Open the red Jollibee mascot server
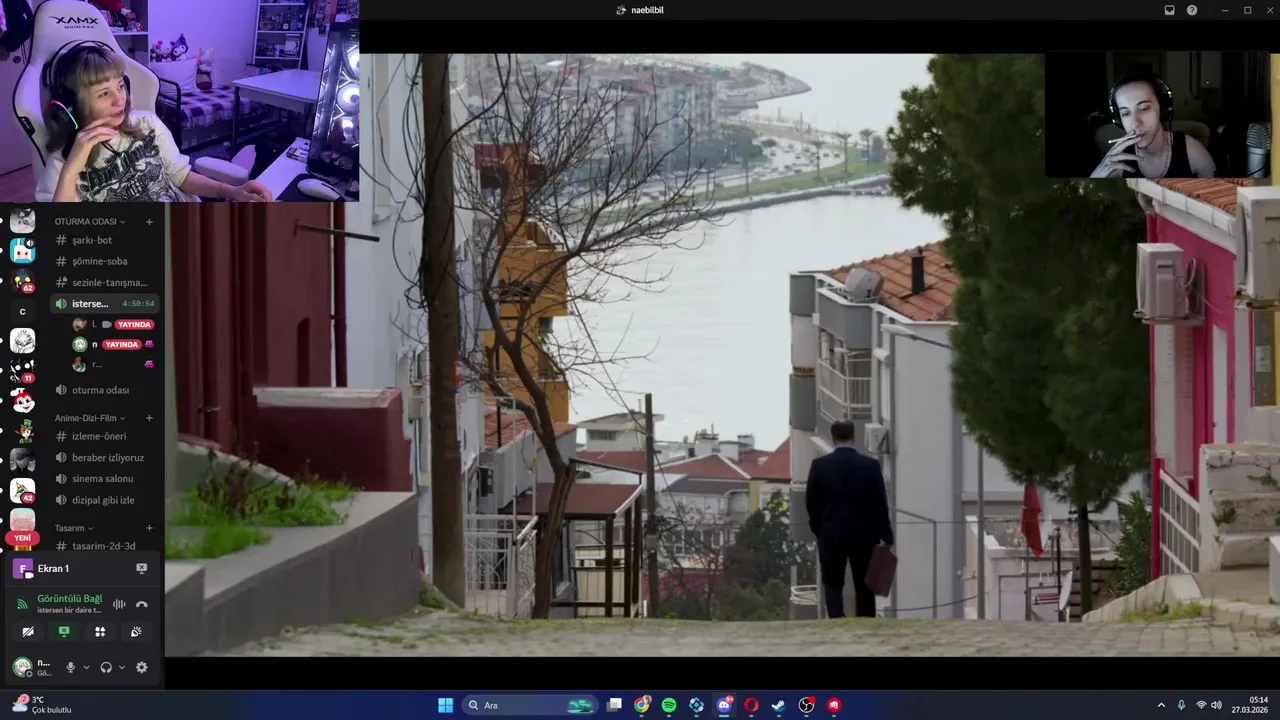The width and height of the screenshot is (1280, 720). click(22, 401)
